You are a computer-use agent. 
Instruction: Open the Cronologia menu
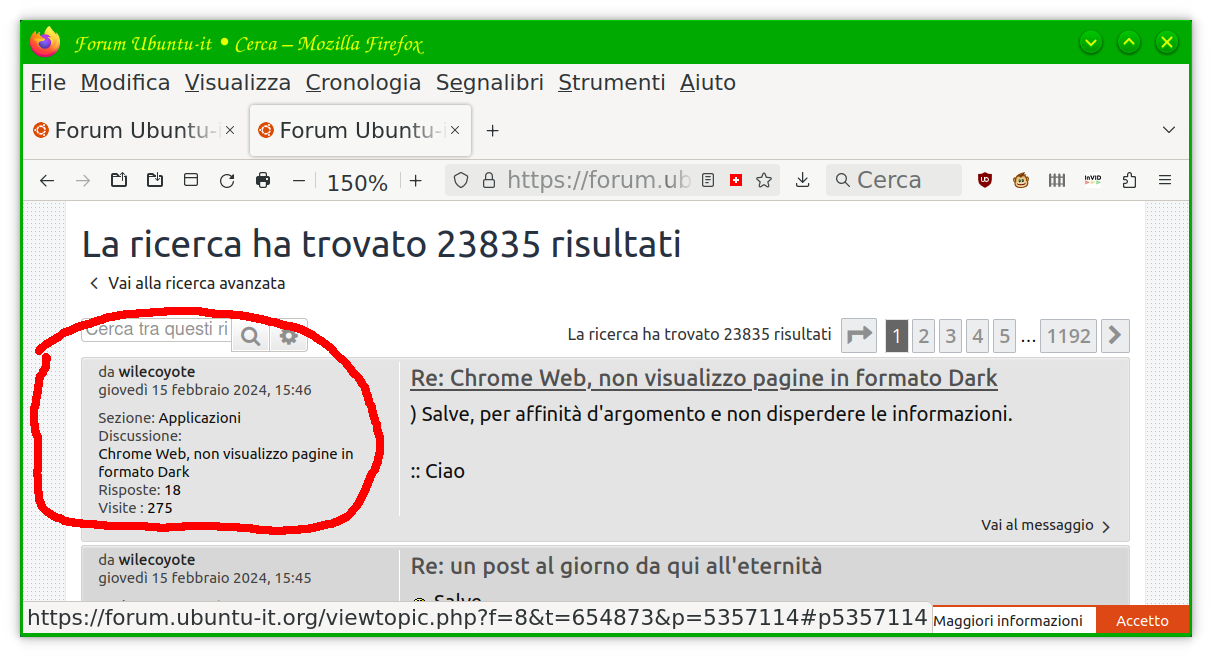364,83
